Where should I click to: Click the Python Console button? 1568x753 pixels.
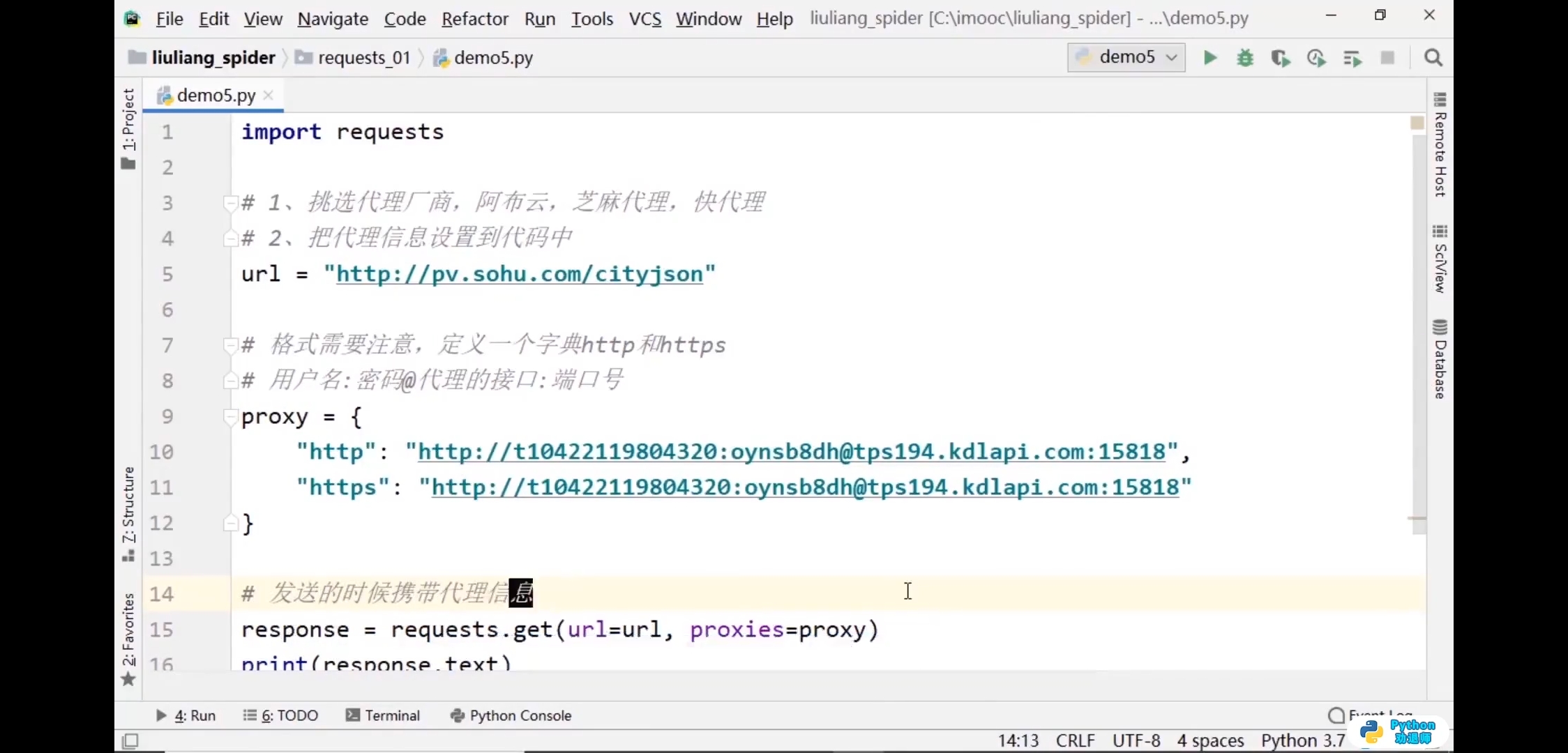click(x=511, y=715)
